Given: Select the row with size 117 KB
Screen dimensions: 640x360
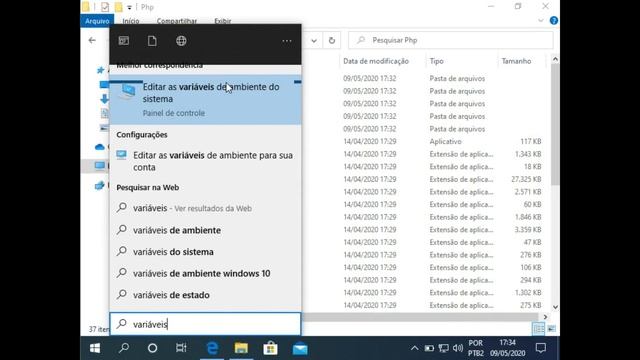Looking at the screenshot, I should coord(442,142).
